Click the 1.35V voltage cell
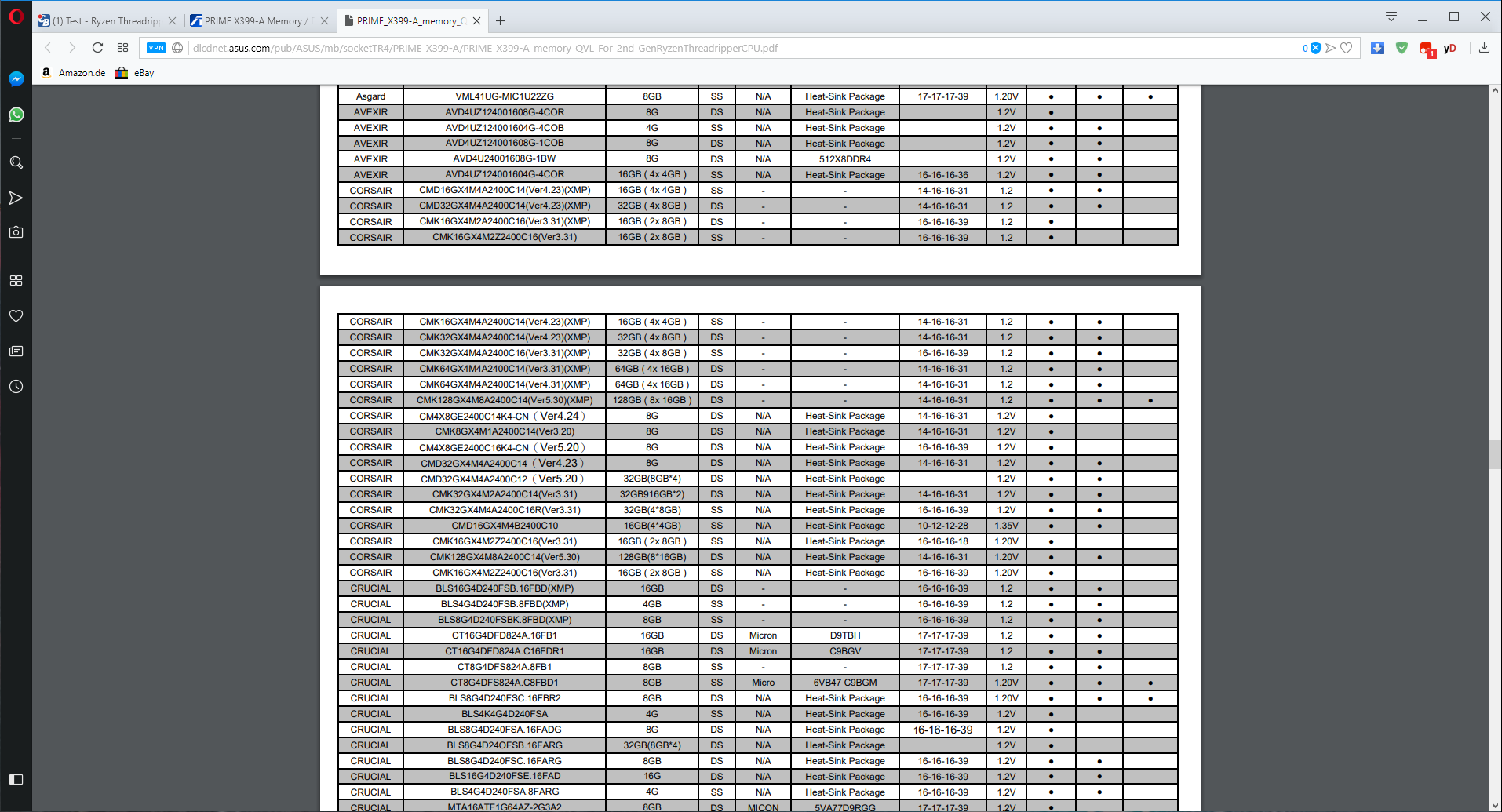 [x=1006, y=526]
